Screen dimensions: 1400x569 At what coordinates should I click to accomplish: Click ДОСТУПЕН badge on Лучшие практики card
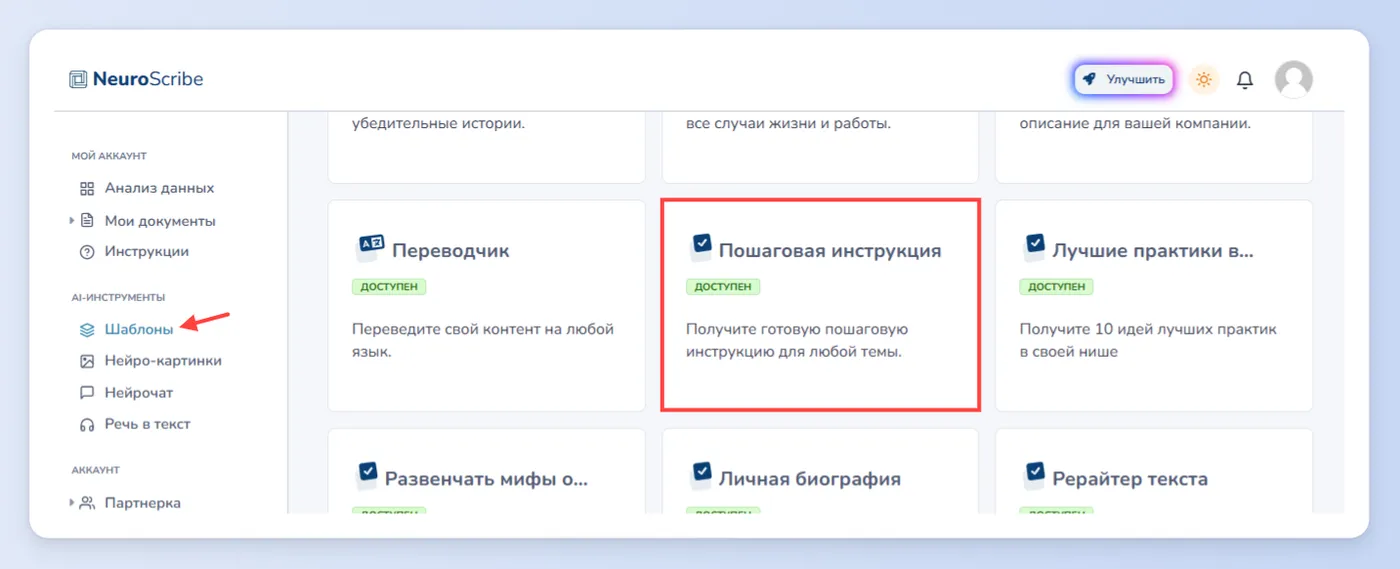click(1057, 287)
